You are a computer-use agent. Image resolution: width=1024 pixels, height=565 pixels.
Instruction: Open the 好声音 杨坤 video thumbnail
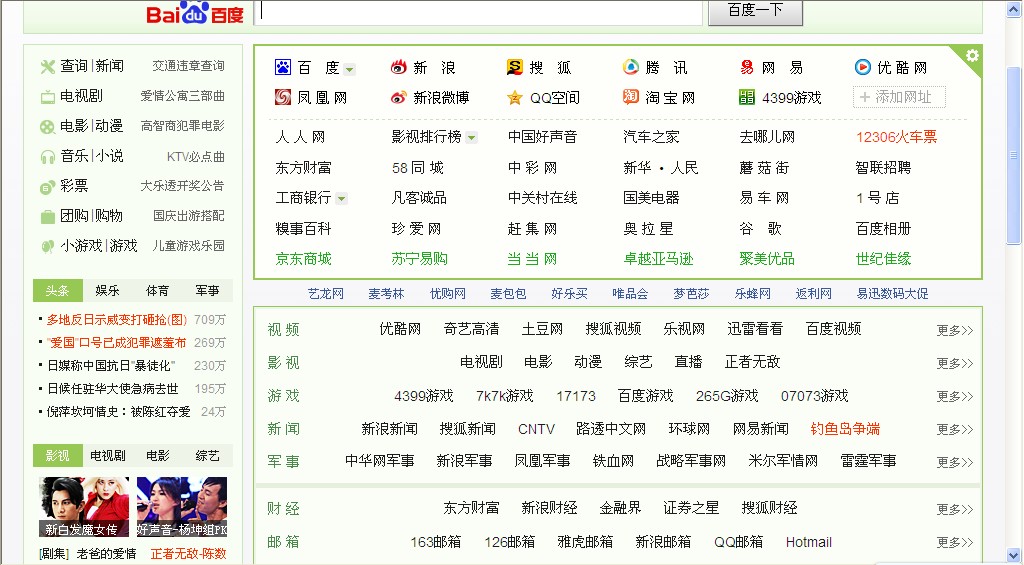[182, 507]
